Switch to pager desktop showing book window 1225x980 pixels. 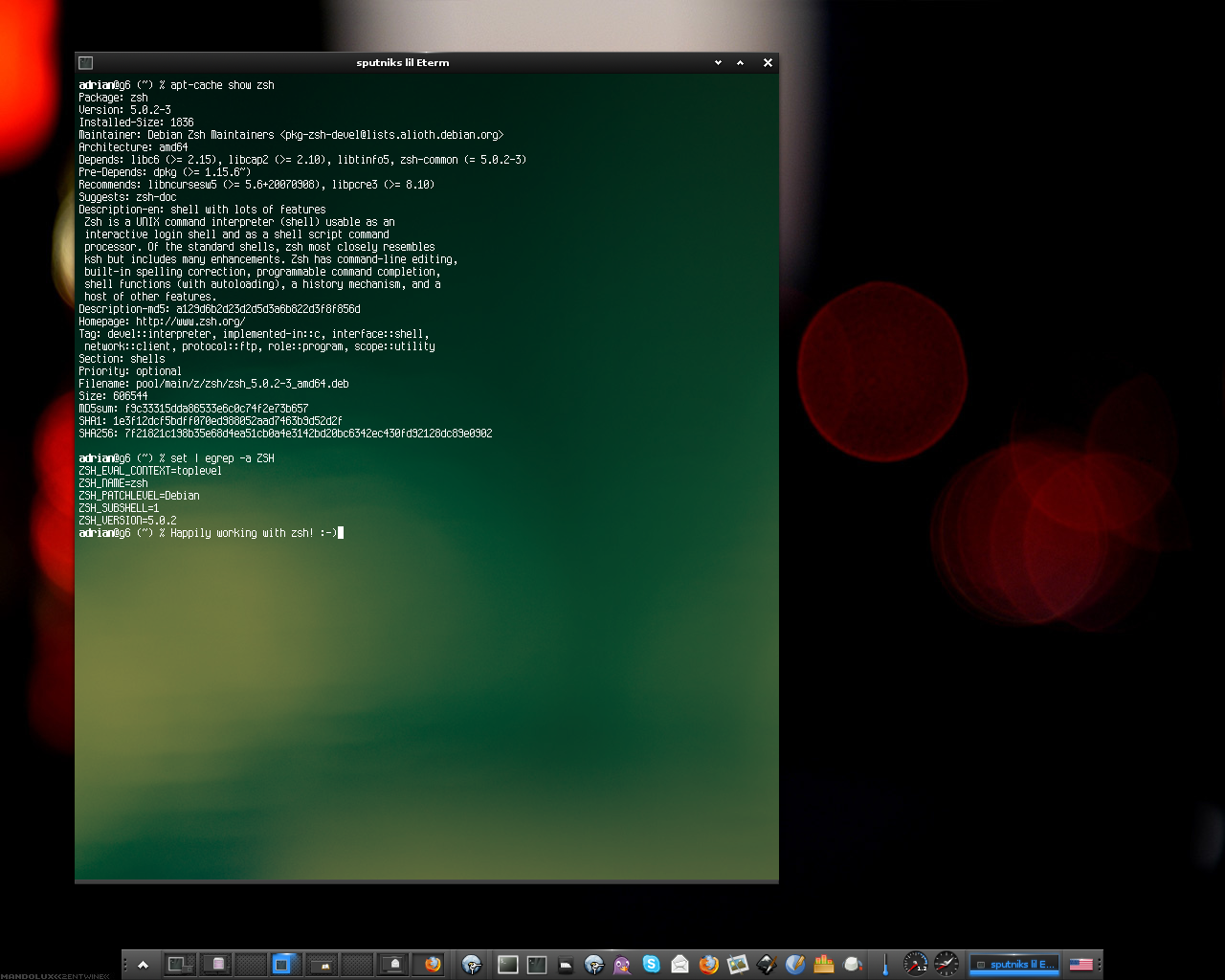pyautogui.click(x=322, y=965)
